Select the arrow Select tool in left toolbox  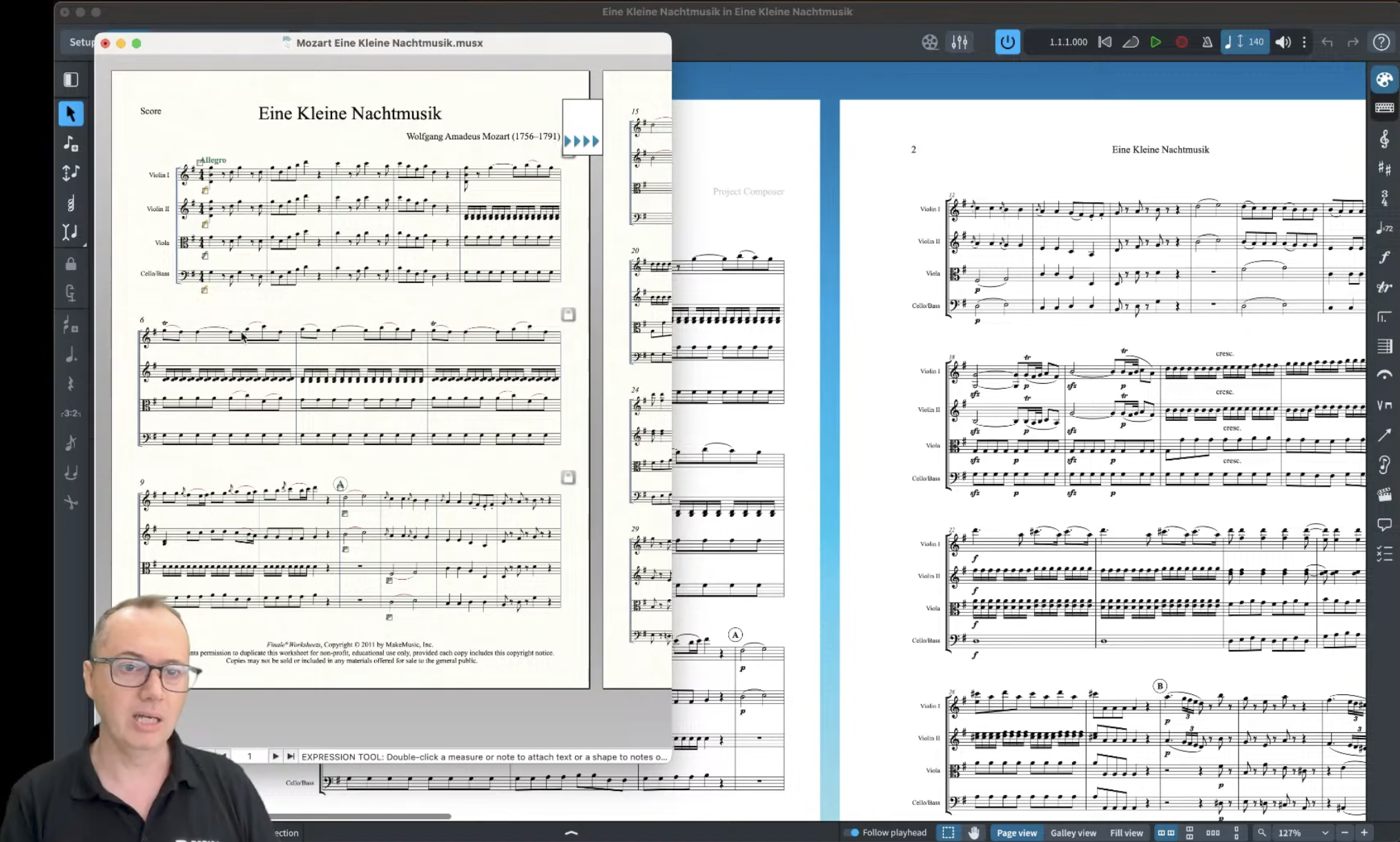click(x=70, y=114)
